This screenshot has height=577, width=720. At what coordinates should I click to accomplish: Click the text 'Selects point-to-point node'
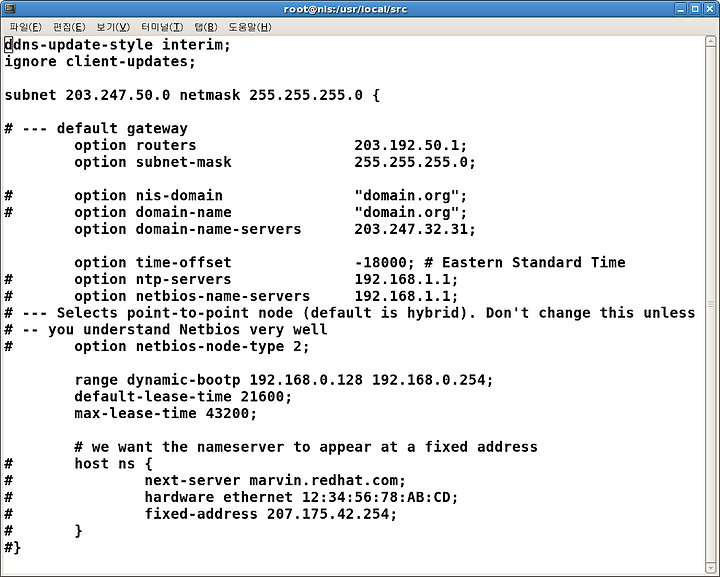tap(174, 313)
